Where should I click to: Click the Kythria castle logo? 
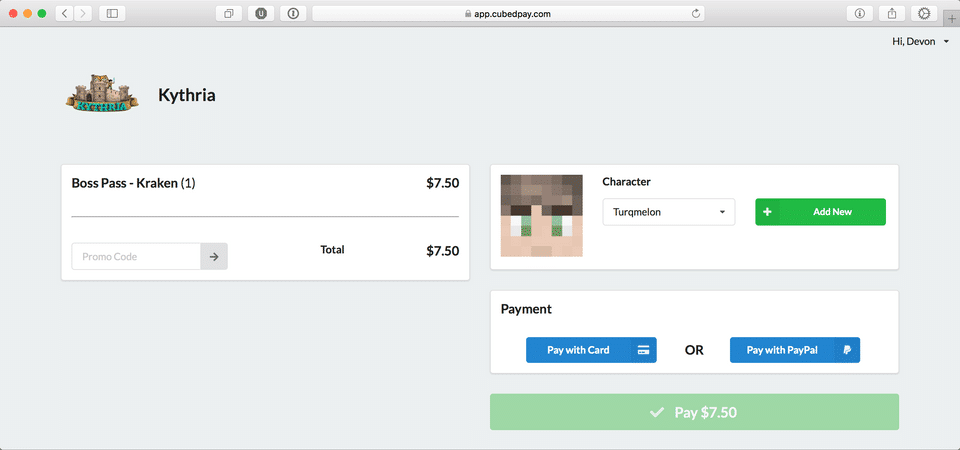(102, 94)
